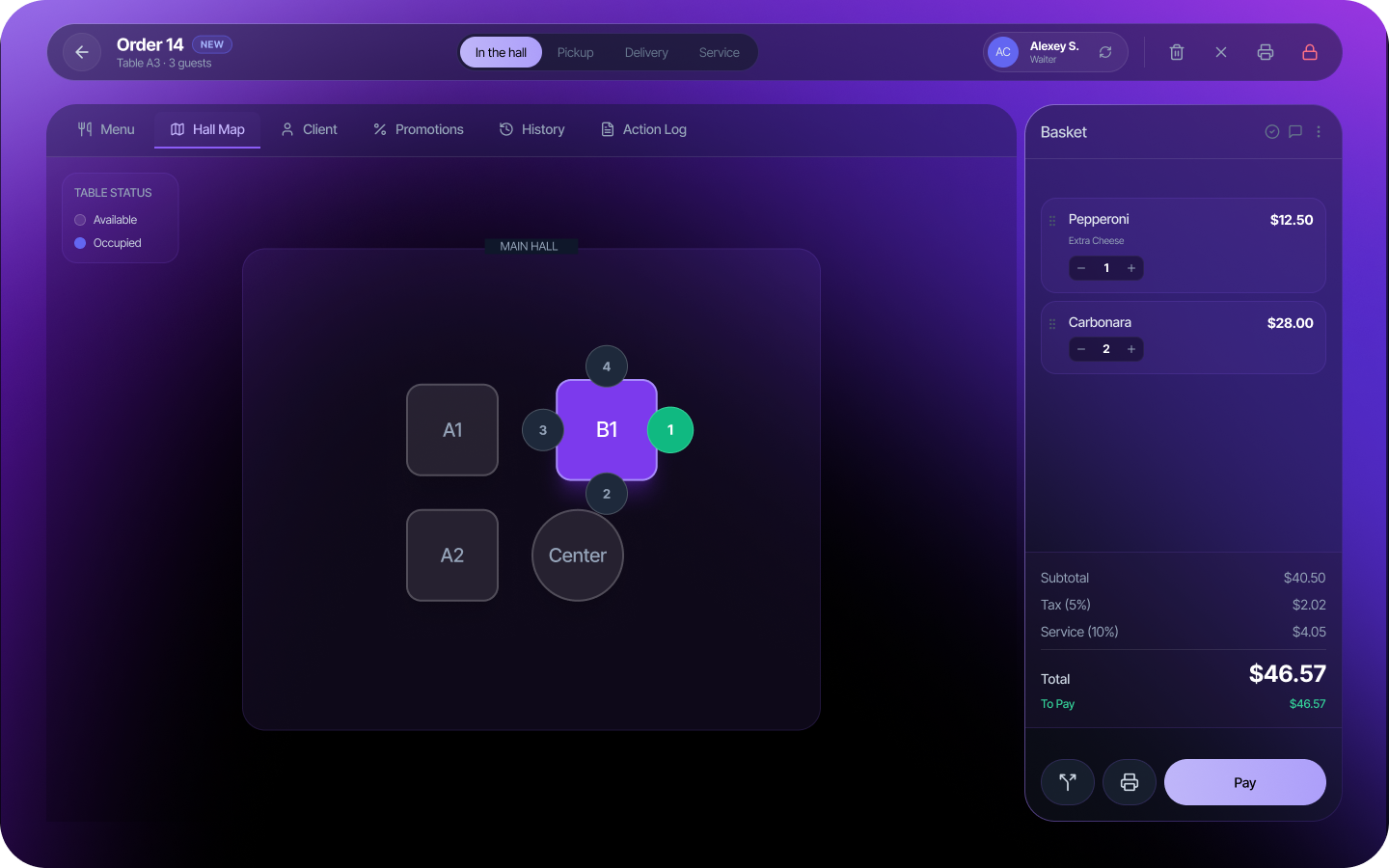Click the Tax (5%) label
Image resolution: width=1389 pixels, height=868 pixels.
click(1065, 605)
